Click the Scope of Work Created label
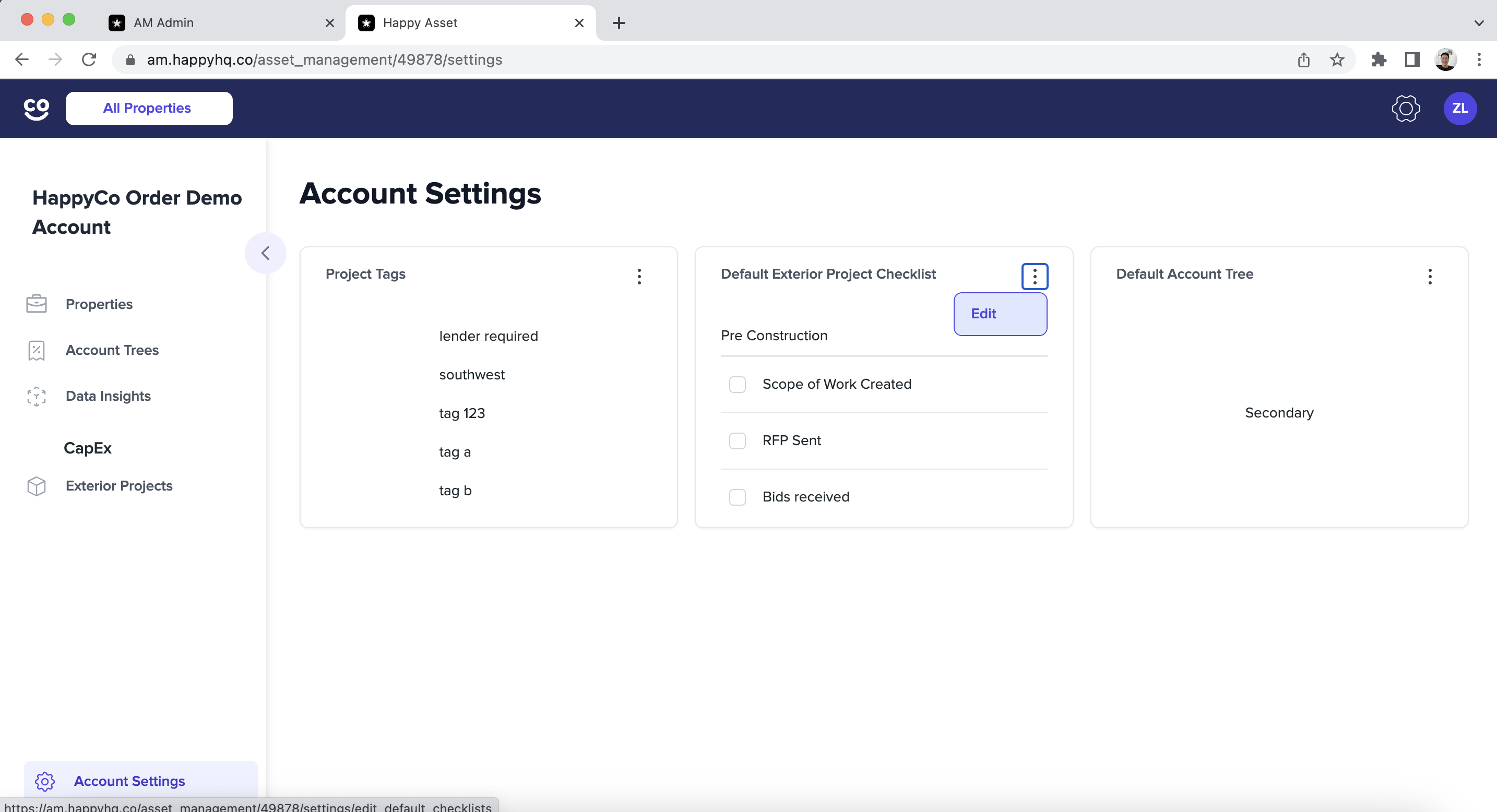The height and width of the screenshot is (812, 1497). (x=836, y=385)
